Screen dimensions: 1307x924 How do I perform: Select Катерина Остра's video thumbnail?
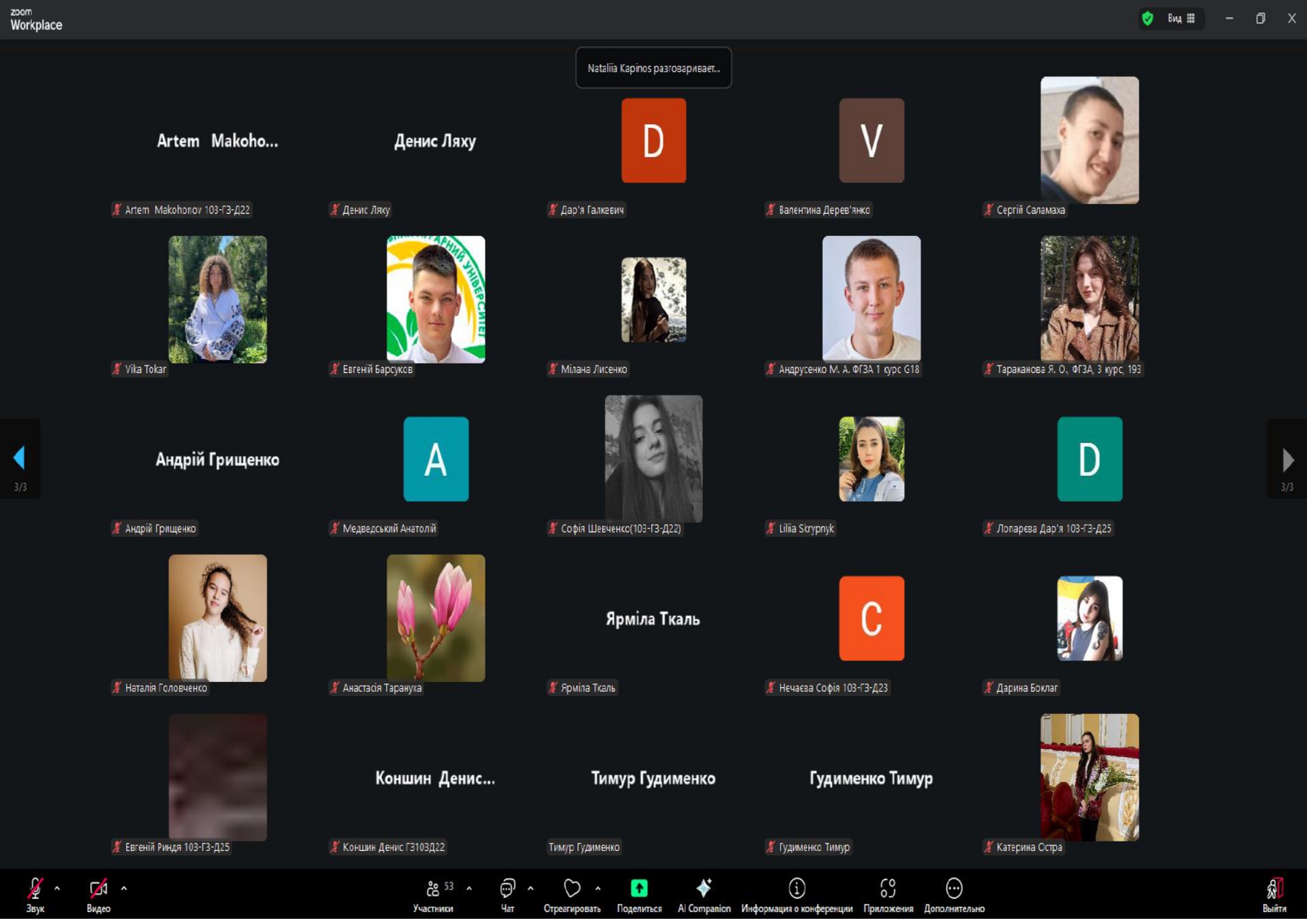coord(1089,777)
